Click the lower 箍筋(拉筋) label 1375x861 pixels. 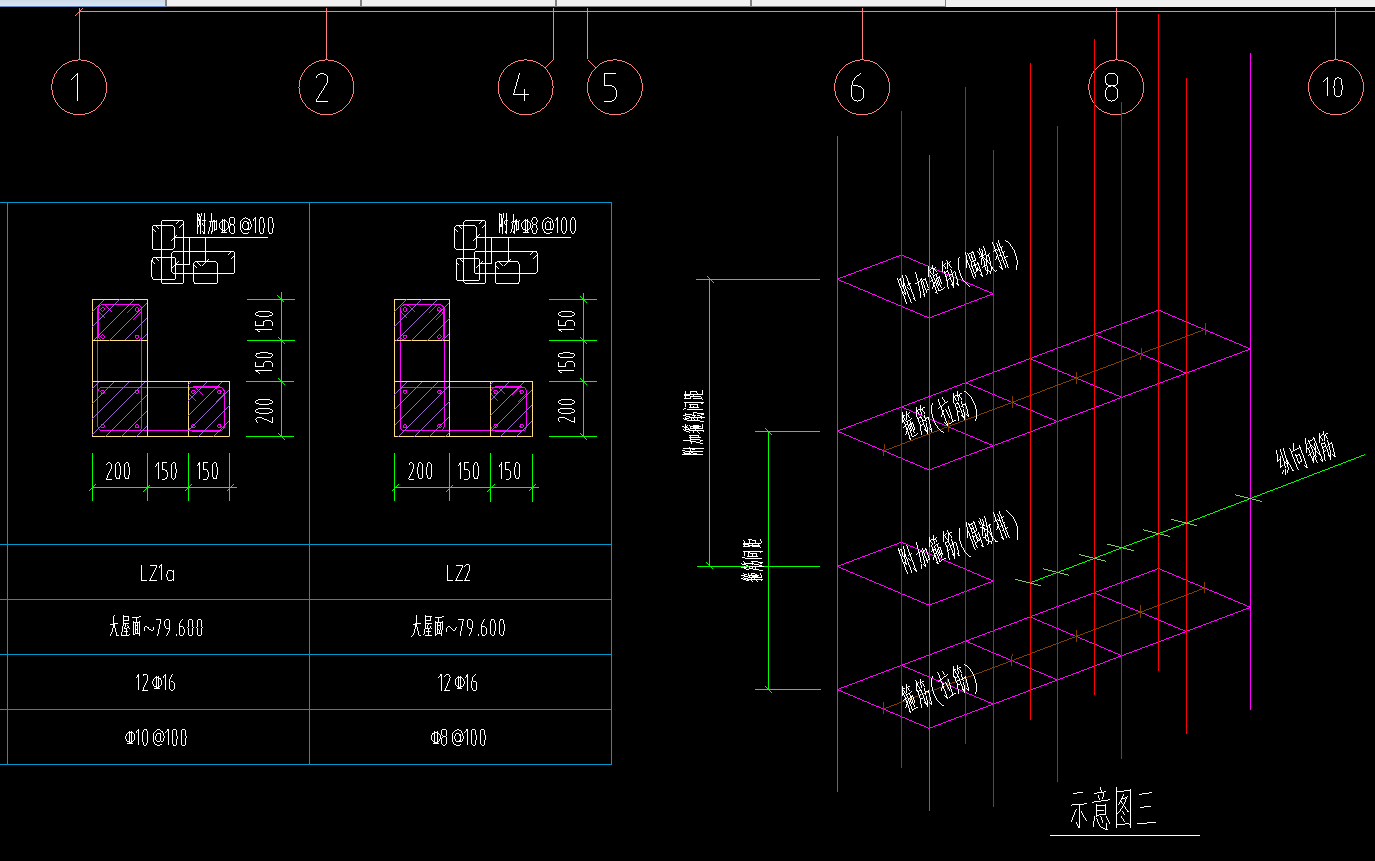tap(938, 689)
